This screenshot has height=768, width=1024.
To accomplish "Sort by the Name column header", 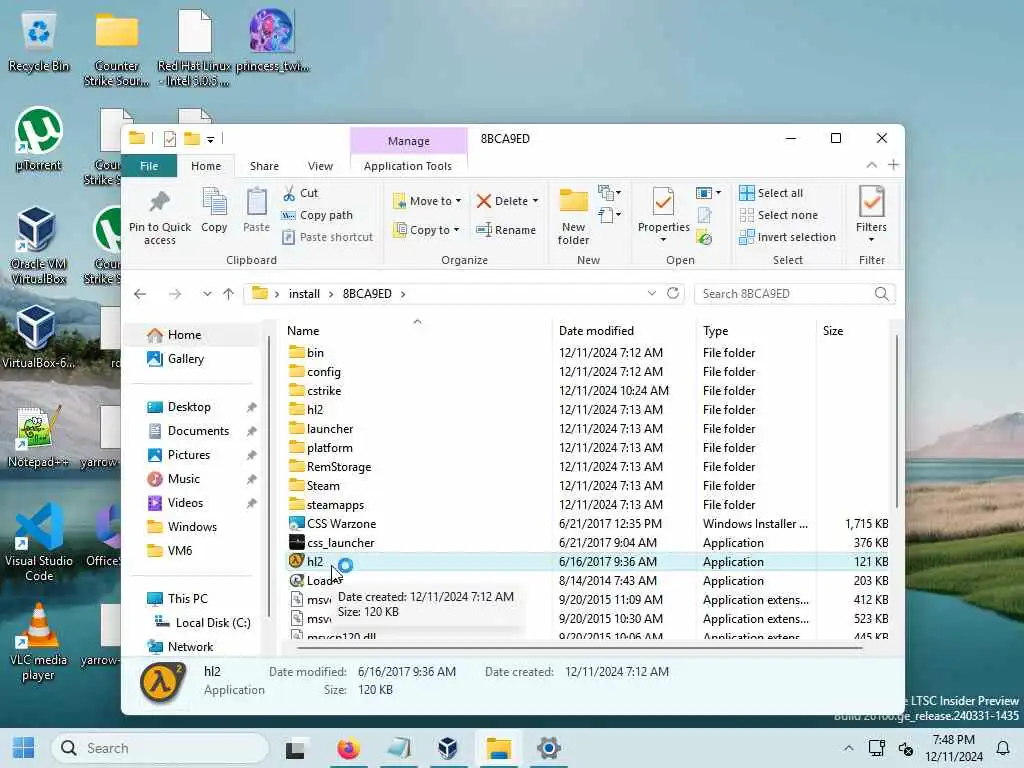I will (x=417, y=330).
